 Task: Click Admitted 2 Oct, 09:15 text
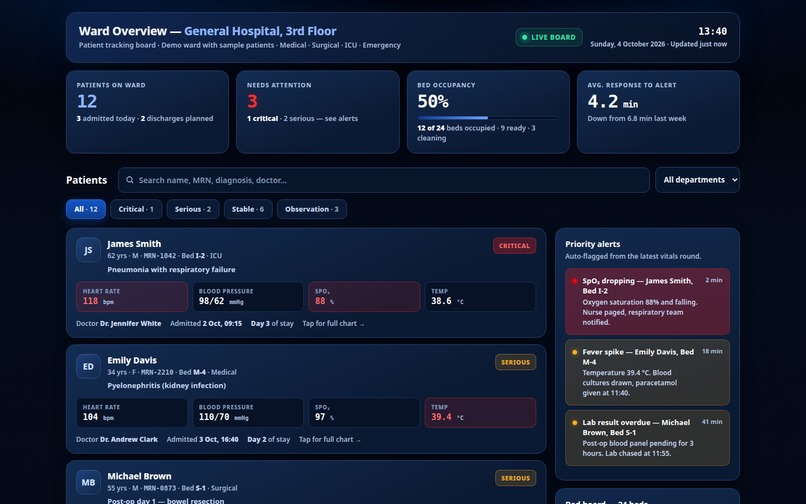click(x=206, y=323)
